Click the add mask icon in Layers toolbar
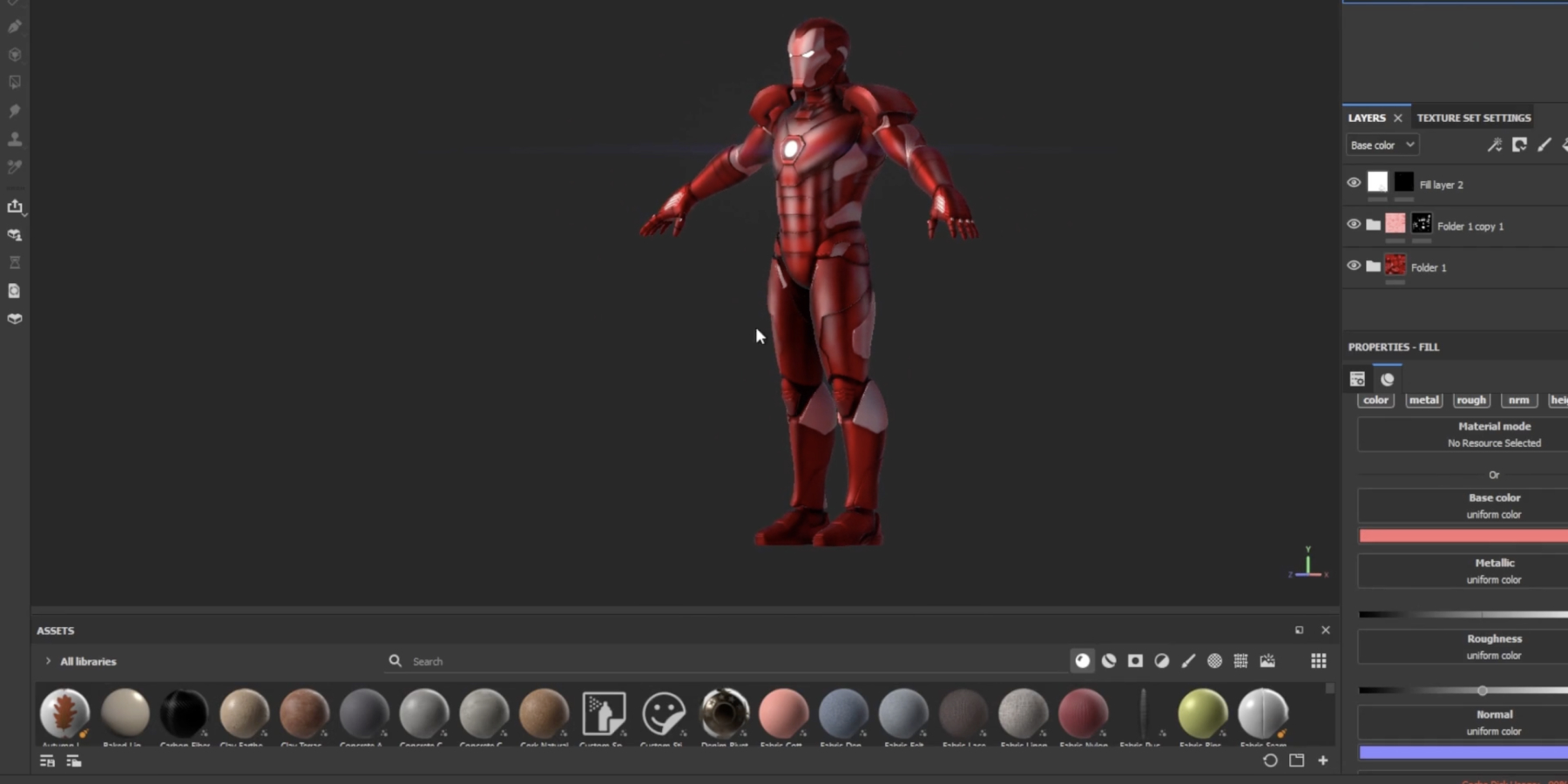 click(1519, 145)
